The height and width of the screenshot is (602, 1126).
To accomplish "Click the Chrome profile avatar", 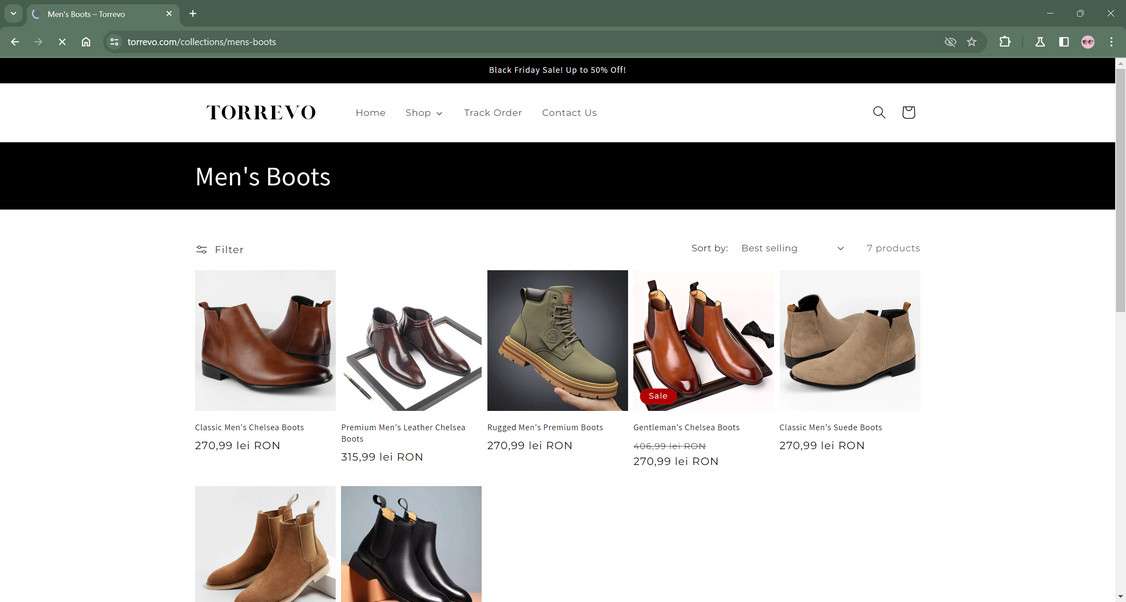I will [1087, 41].
